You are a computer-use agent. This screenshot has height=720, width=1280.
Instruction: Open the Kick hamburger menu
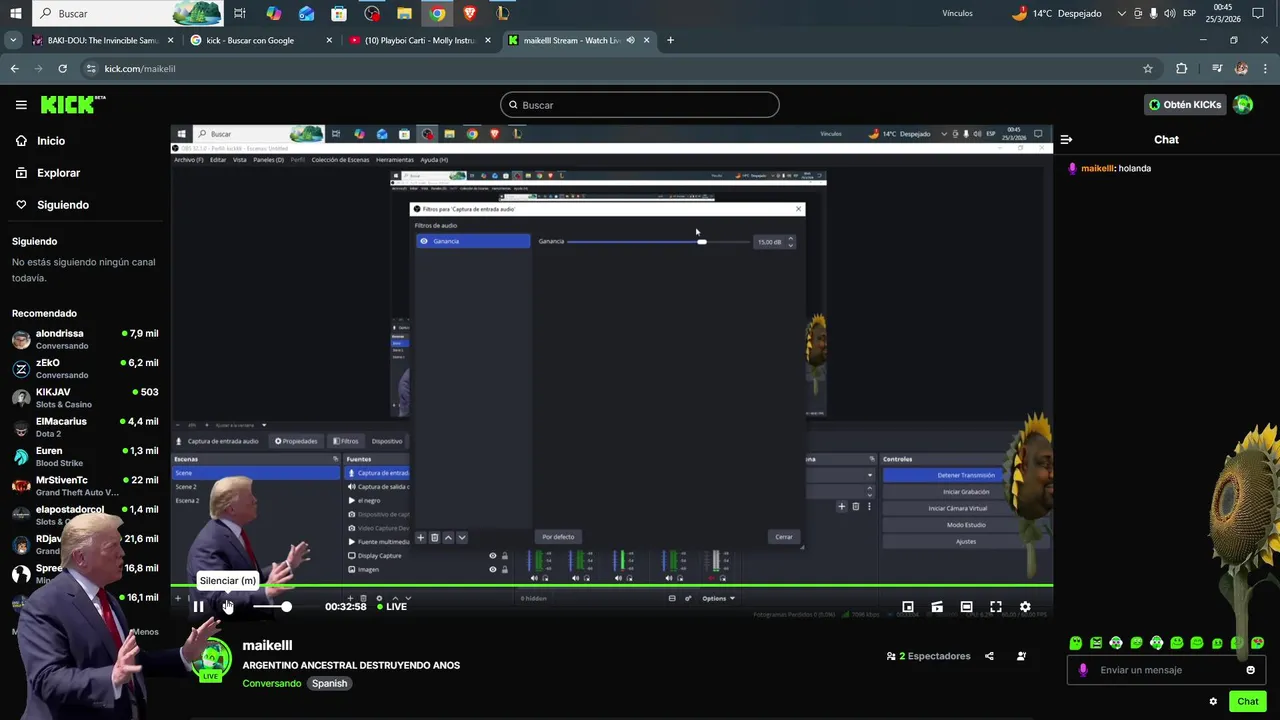21,105
